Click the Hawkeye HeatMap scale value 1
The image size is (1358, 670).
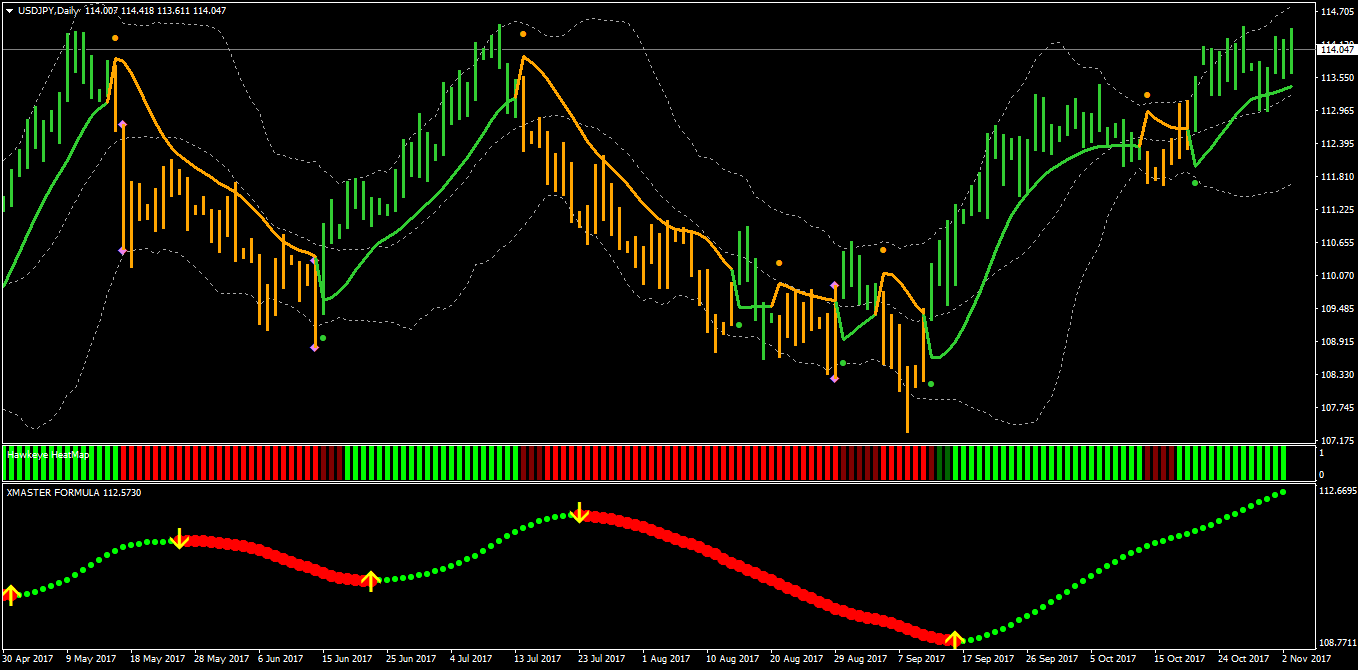1322,453
